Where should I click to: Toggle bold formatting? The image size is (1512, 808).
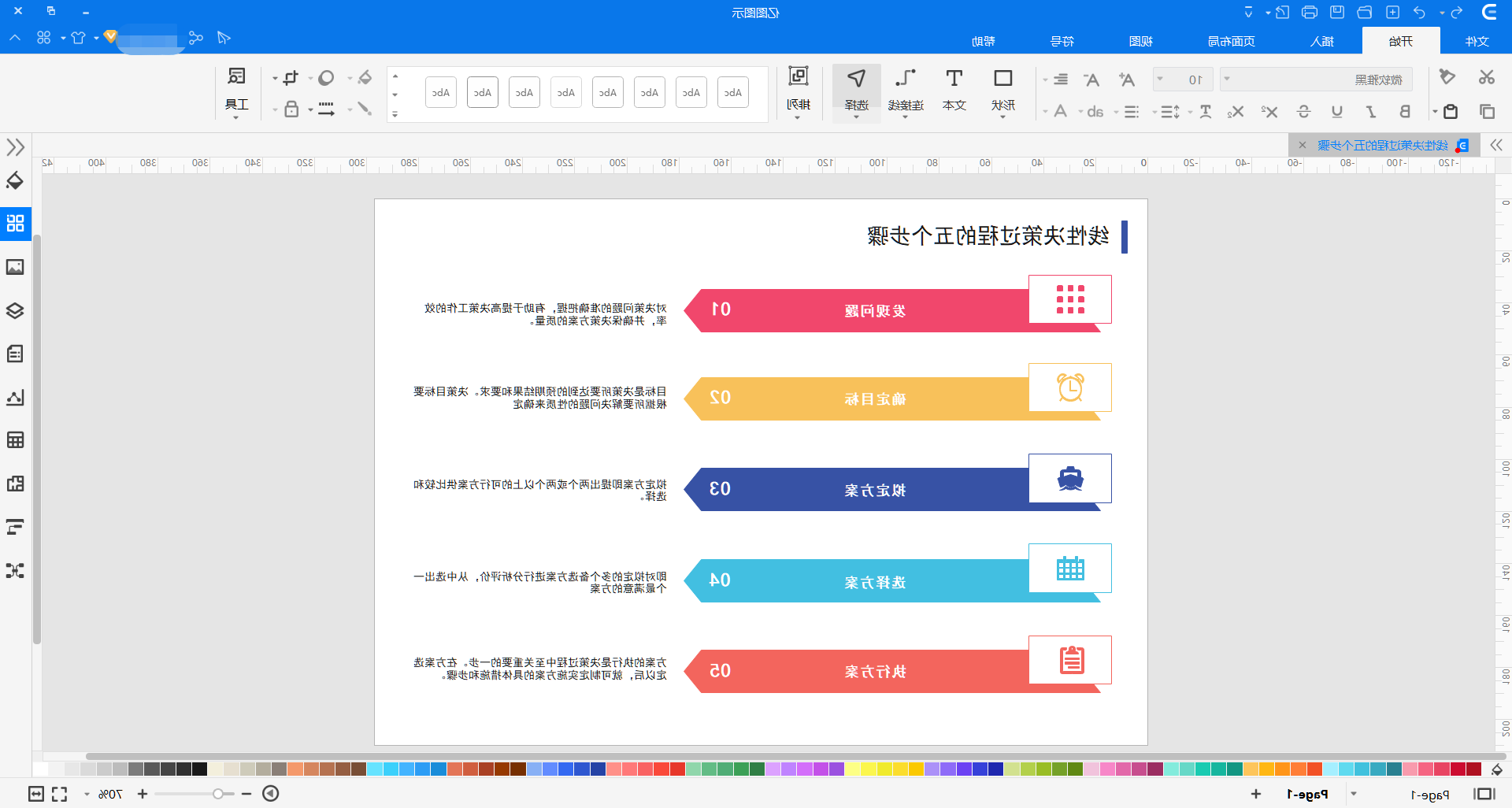pos(1405,112)
